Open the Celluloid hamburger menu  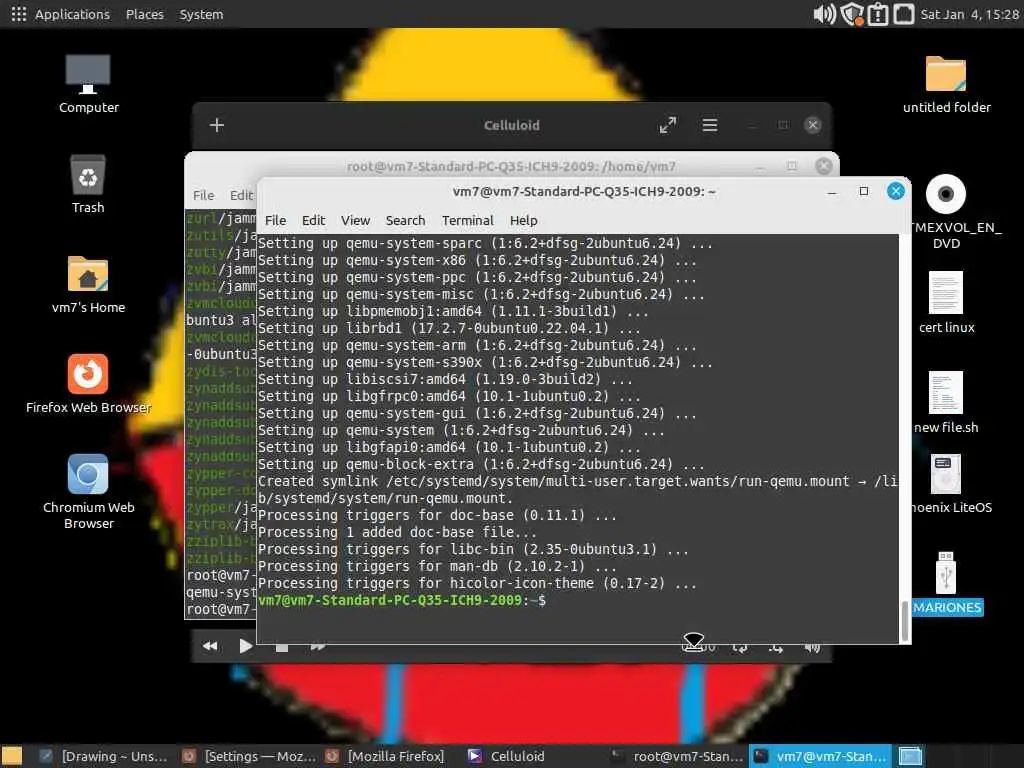point(710,125)
